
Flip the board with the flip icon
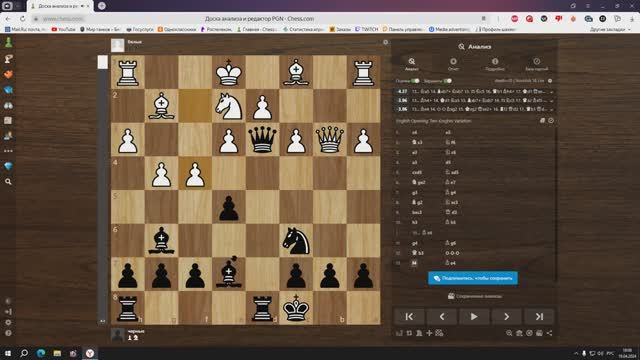pyautogui.click(x=409, y=333)
